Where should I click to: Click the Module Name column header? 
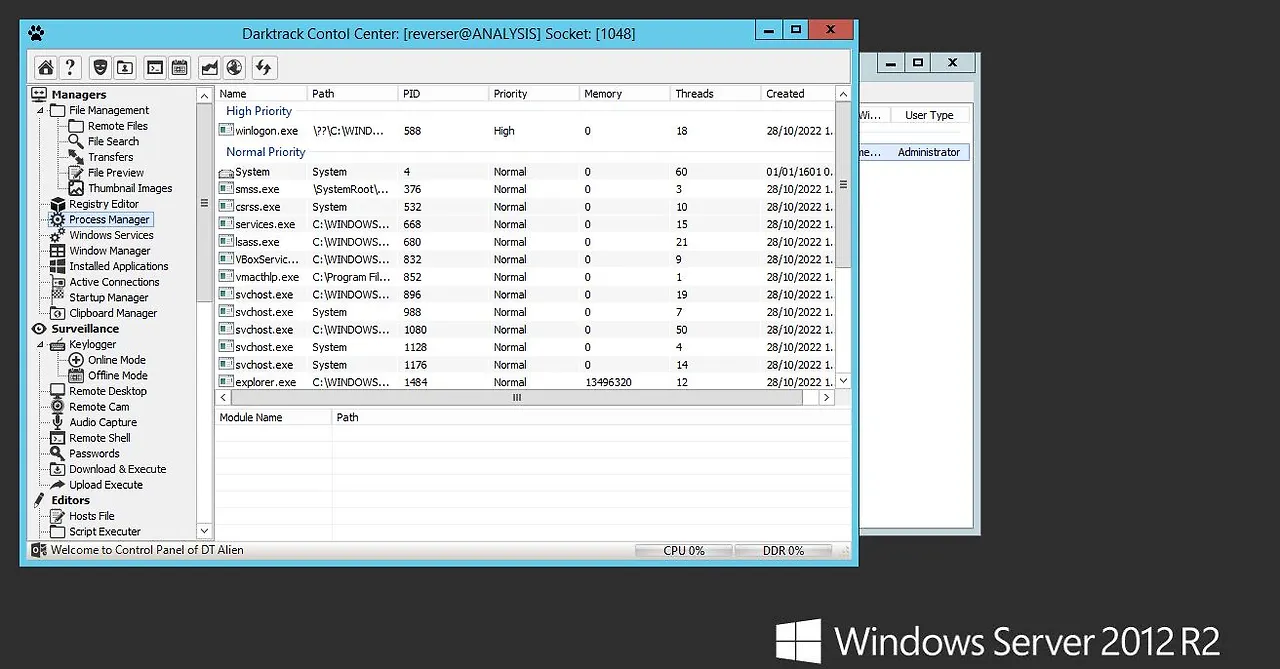point(274,417)
